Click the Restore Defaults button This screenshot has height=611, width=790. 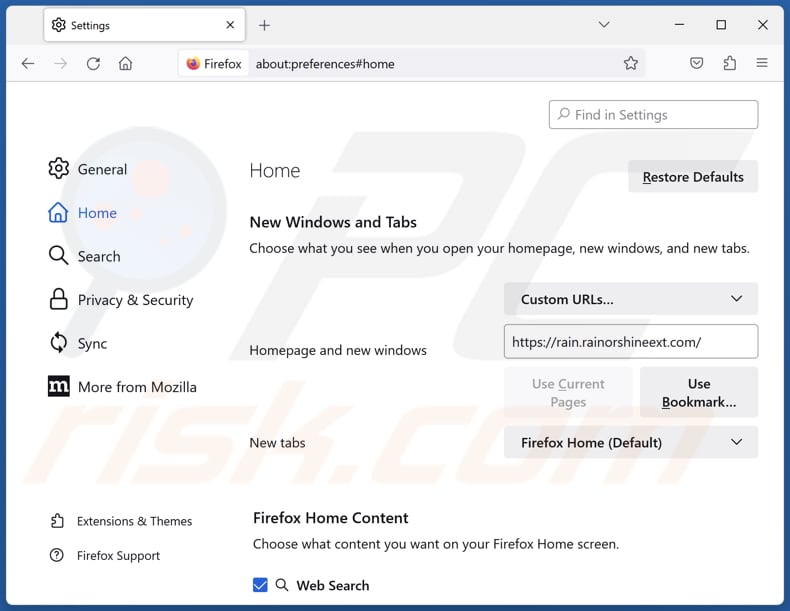(x=693, y=177)
